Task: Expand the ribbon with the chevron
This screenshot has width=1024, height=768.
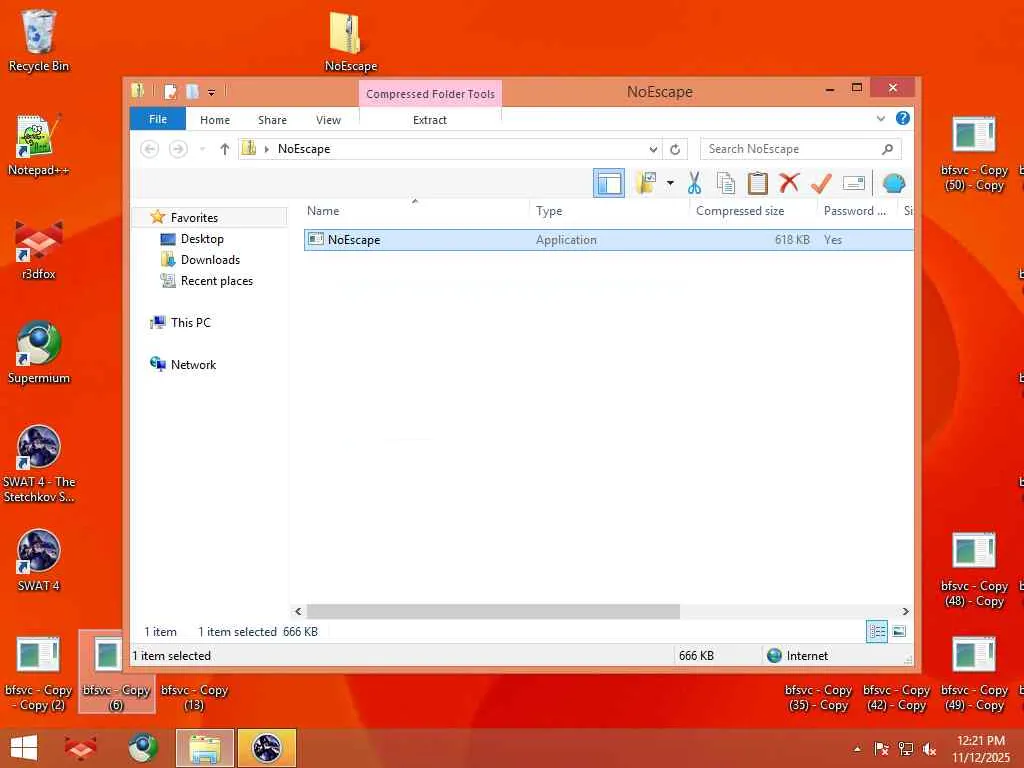Action: pos(880,118)
